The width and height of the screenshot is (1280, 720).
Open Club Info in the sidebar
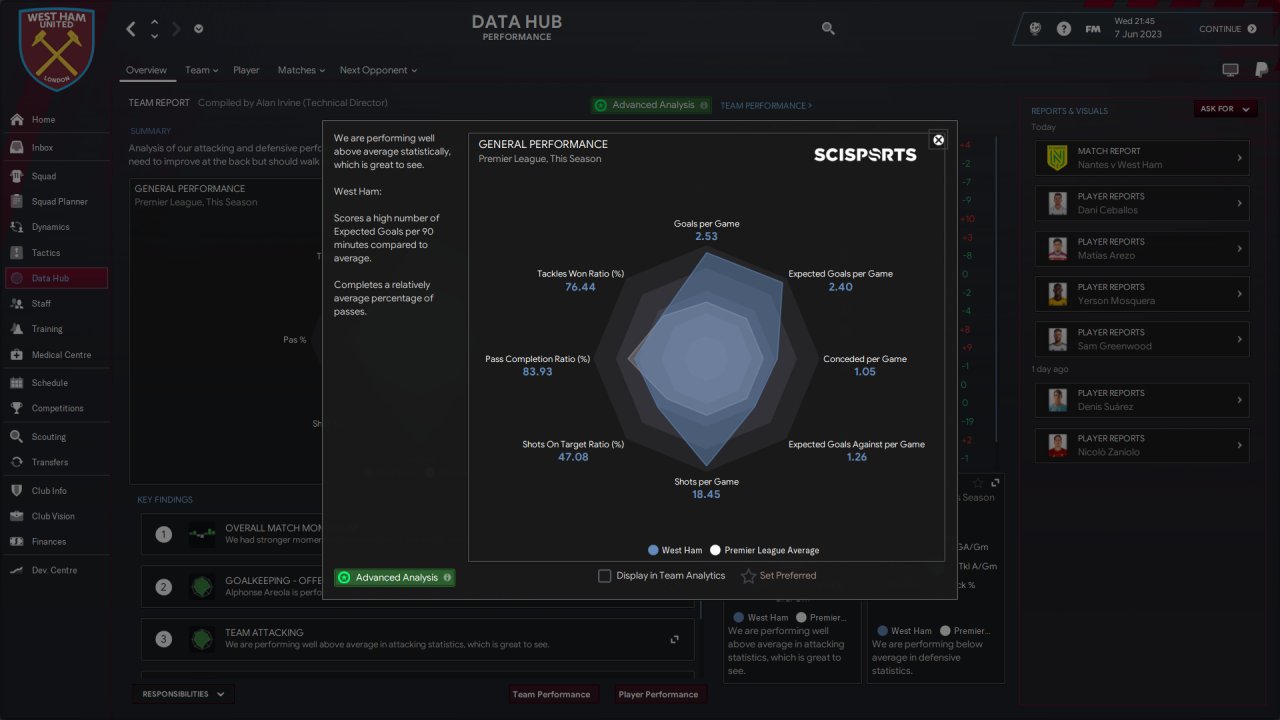(55, 491)
